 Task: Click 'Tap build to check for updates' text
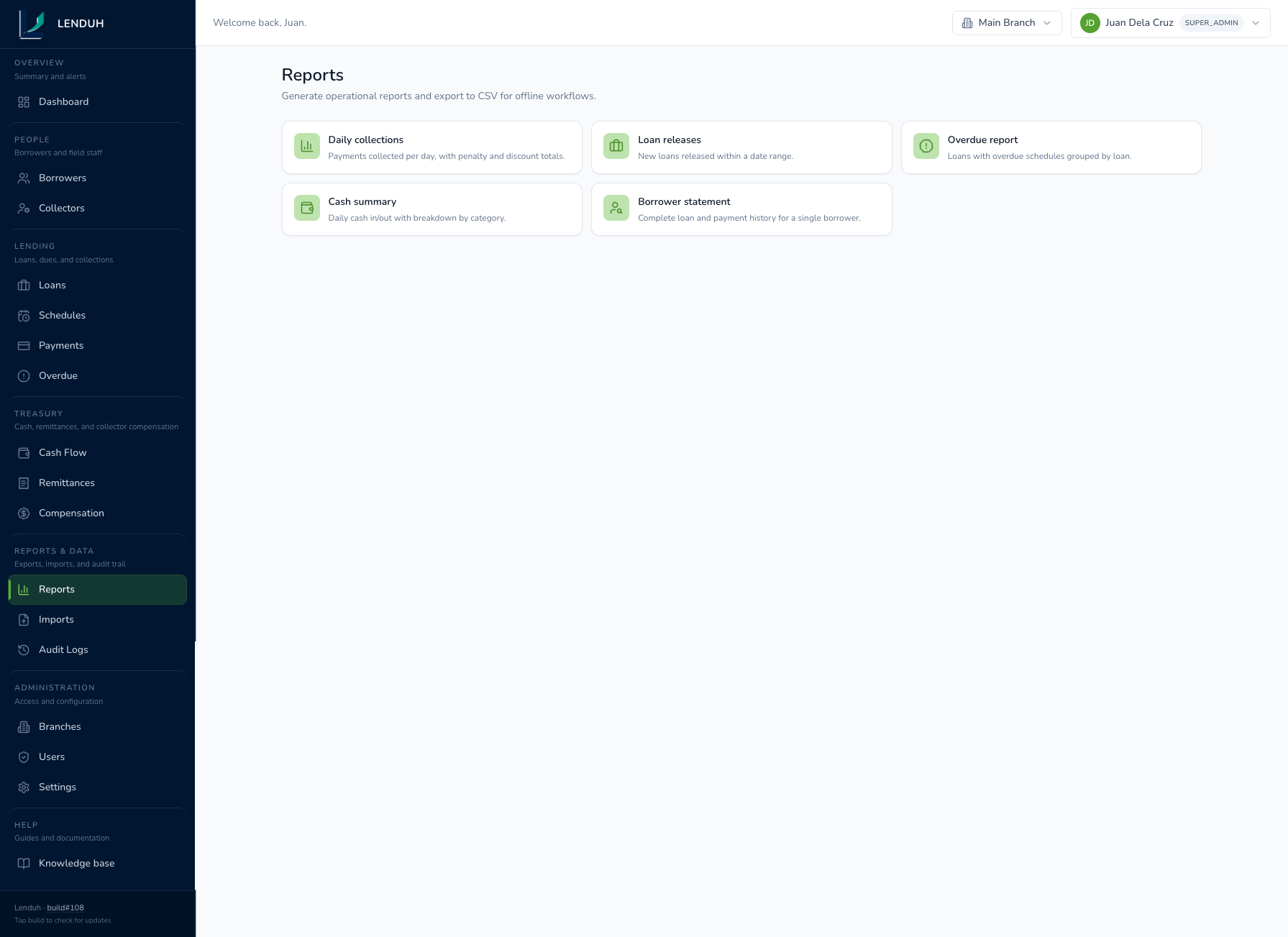63,920
